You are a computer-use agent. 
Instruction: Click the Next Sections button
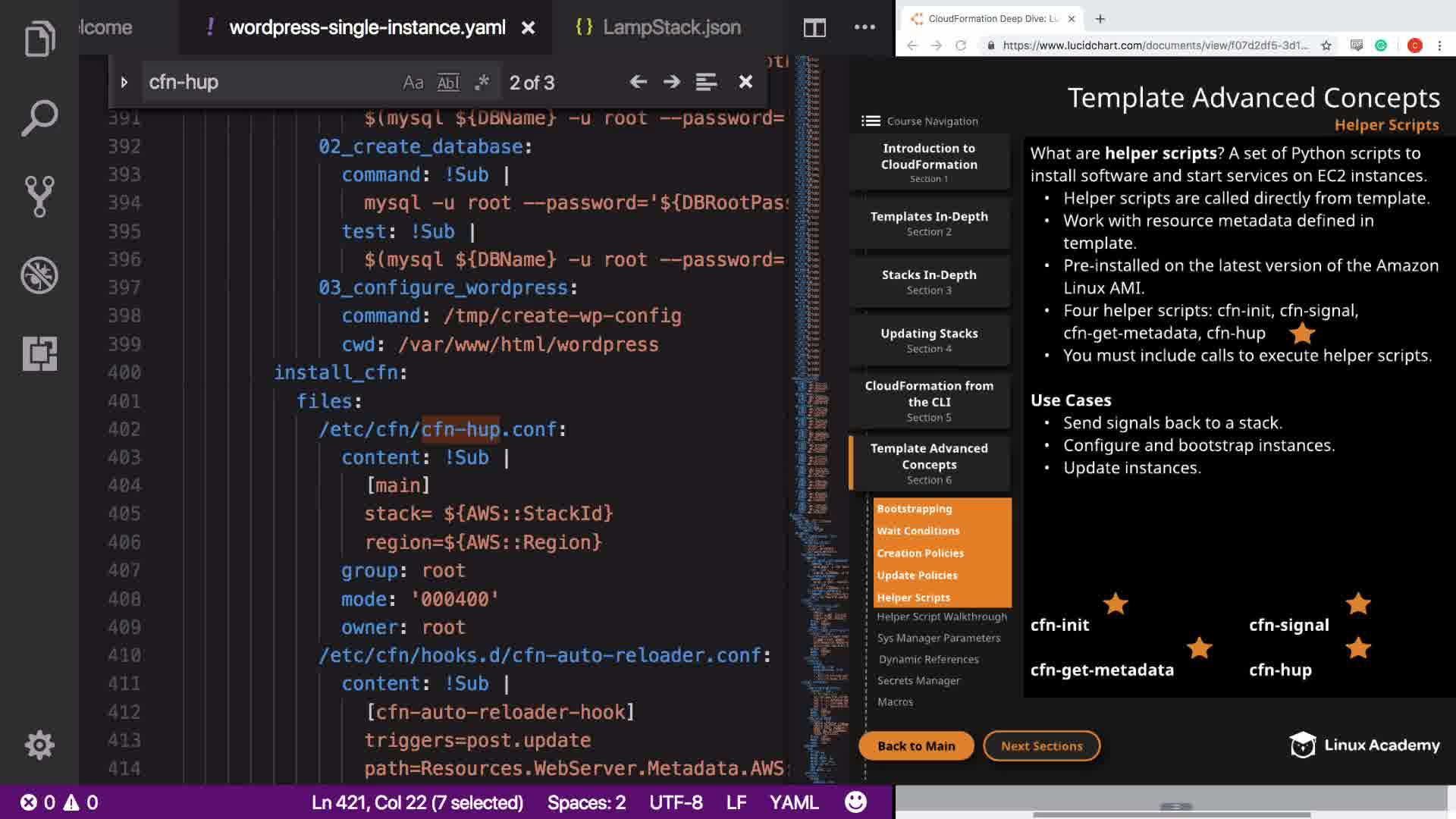click(1041, 745)
